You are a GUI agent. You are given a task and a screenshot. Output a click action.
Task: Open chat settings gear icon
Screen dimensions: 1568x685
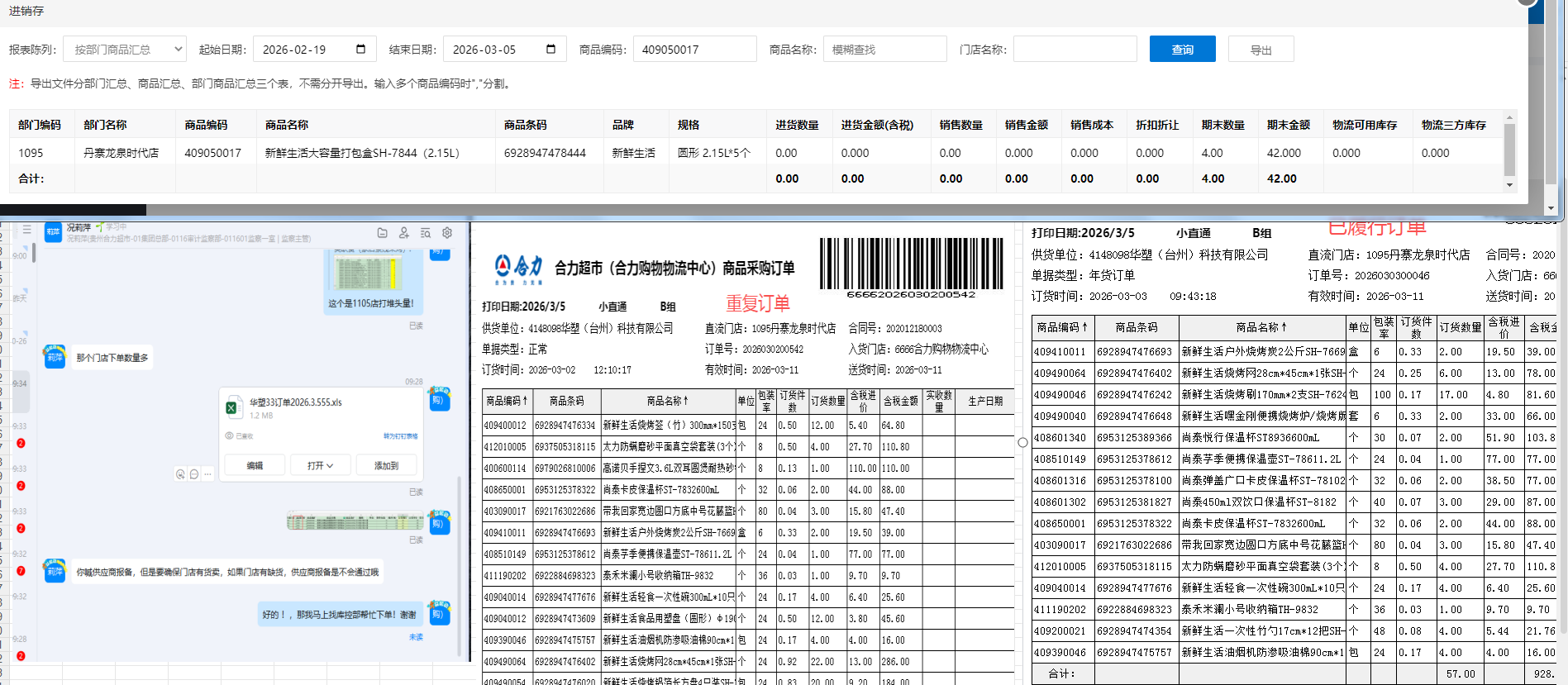(447, 233)
